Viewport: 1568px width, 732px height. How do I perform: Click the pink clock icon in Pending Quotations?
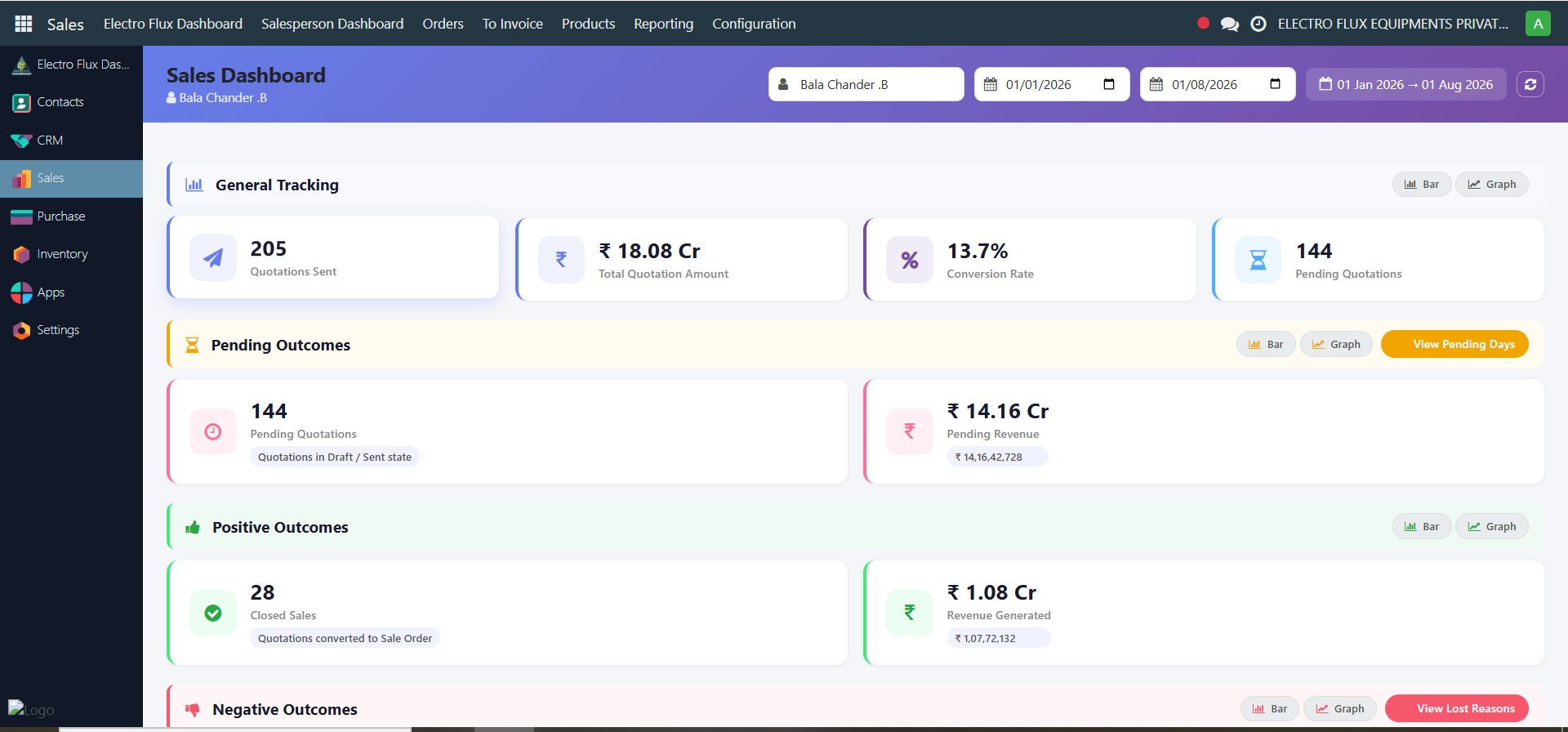(x=213, y=431)
